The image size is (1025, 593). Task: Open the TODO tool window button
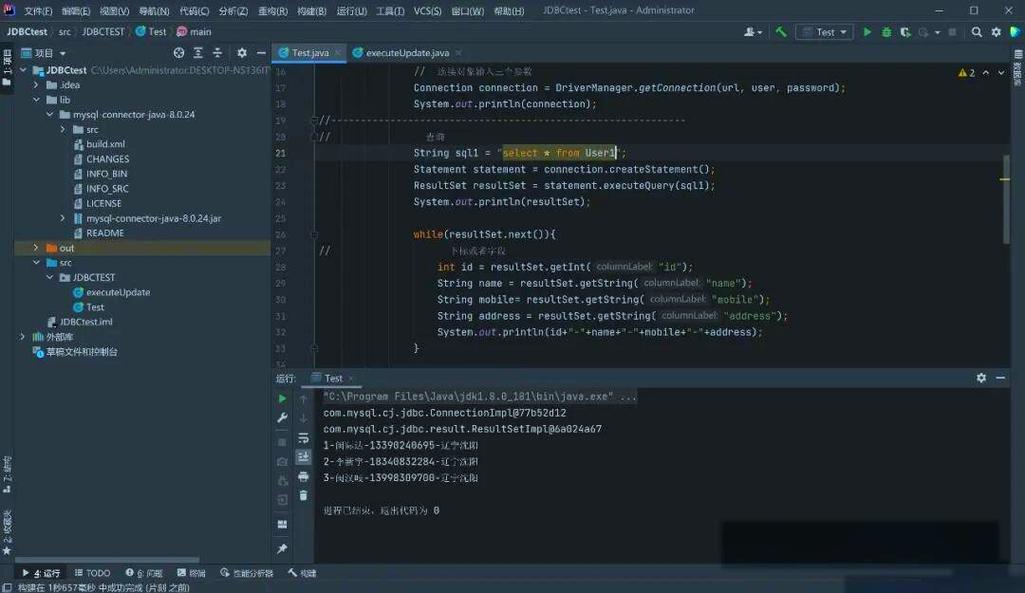tap(92, 573)
